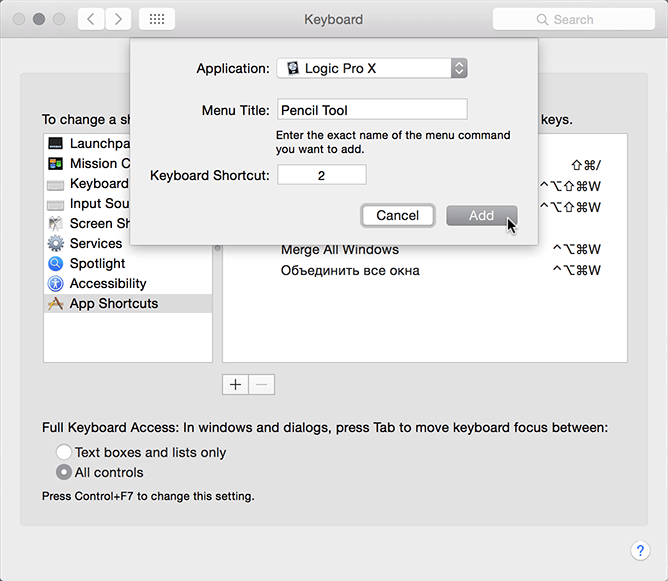This screenshot has height=581, width=668.
Task: Show all preferences grid button
Action: point(157,19)
